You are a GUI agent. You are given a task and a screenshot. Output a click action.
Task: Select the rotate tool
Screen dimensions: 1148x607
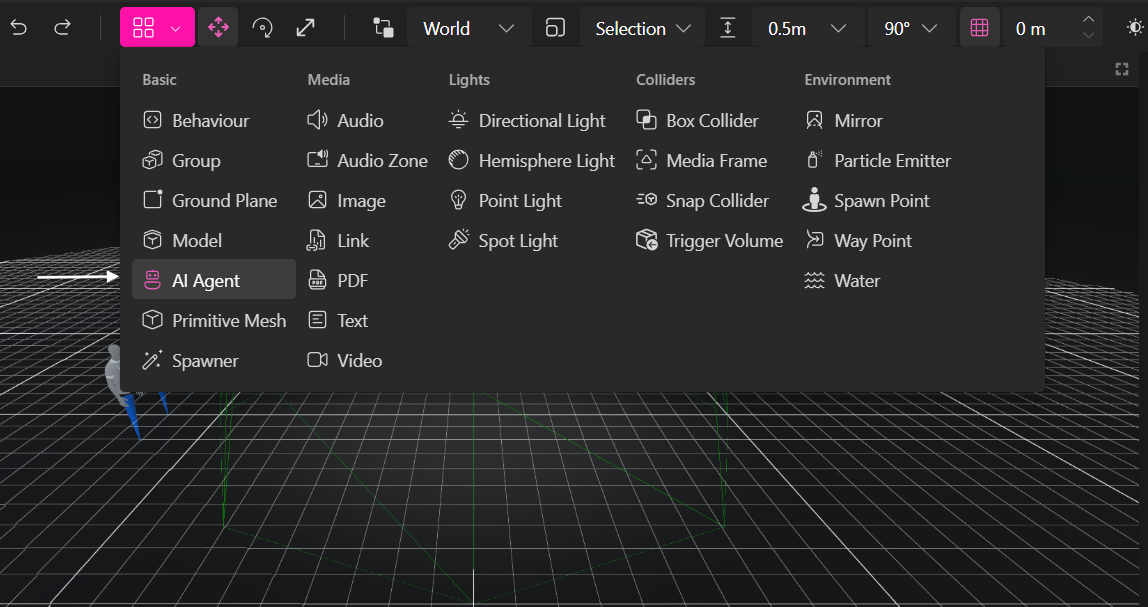click(262, 28)
